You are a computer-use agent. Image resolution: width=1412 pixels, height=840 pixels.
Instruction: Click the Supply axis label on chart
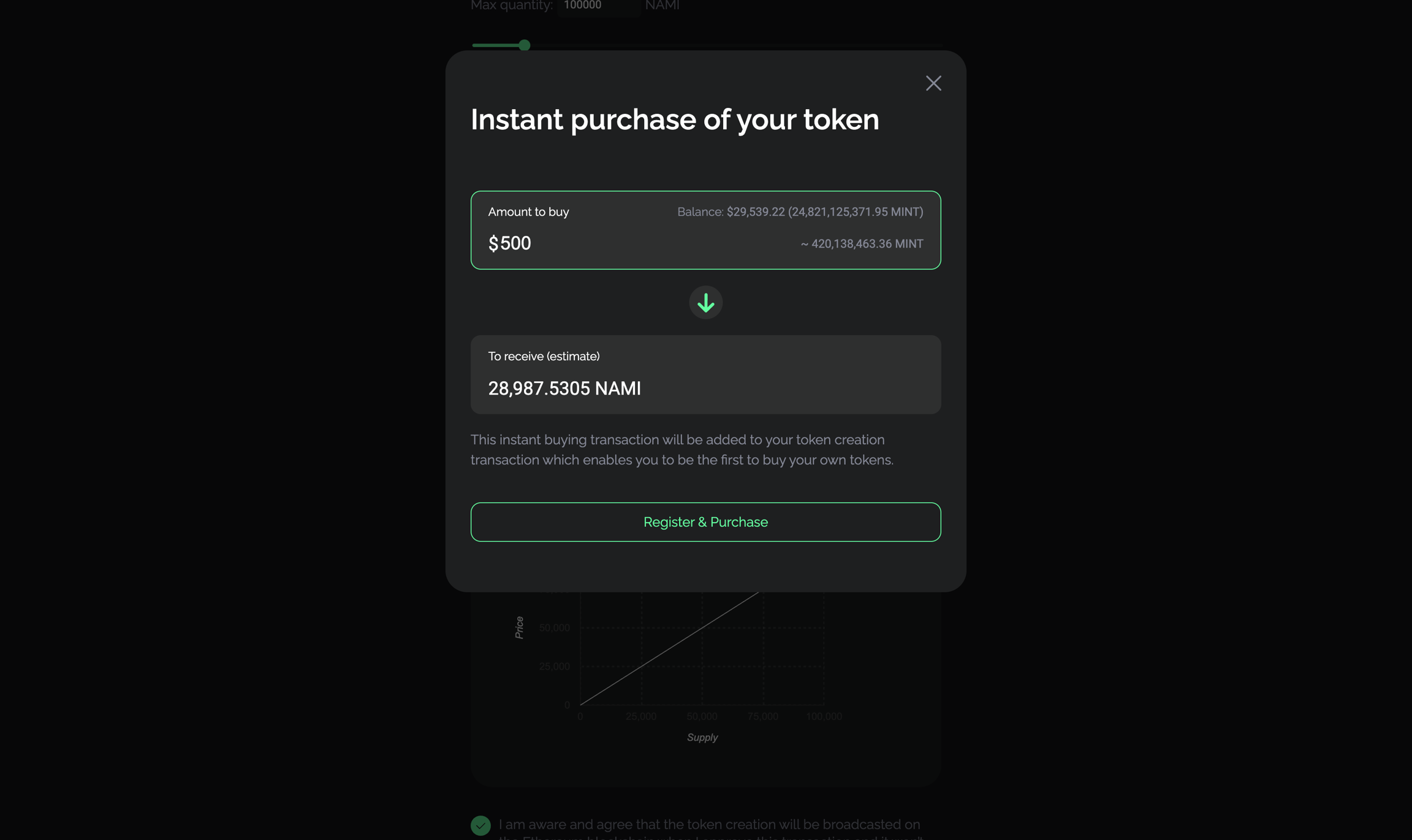click(702, 737)
